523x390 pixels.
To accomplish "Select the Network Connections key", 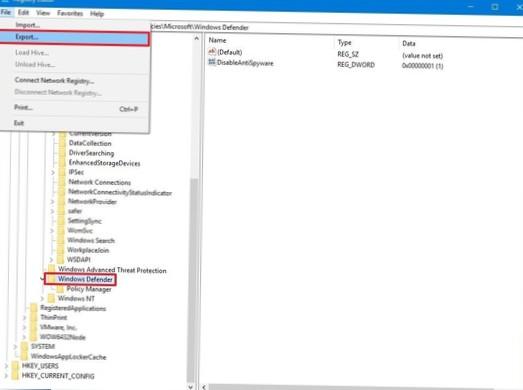I will coord(99,182).
